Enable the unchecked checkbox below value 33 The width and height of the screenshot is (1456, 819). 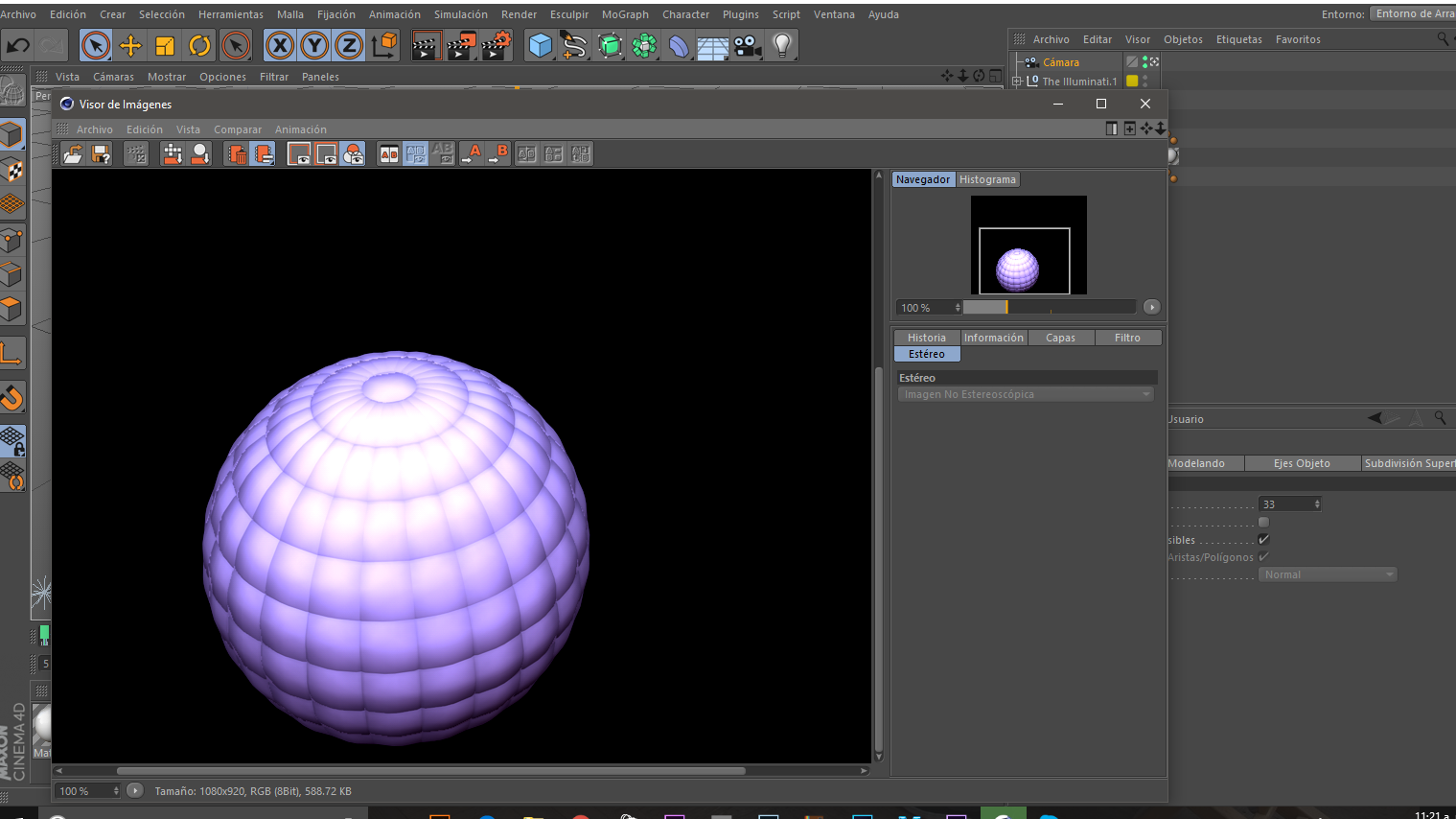1263,523
